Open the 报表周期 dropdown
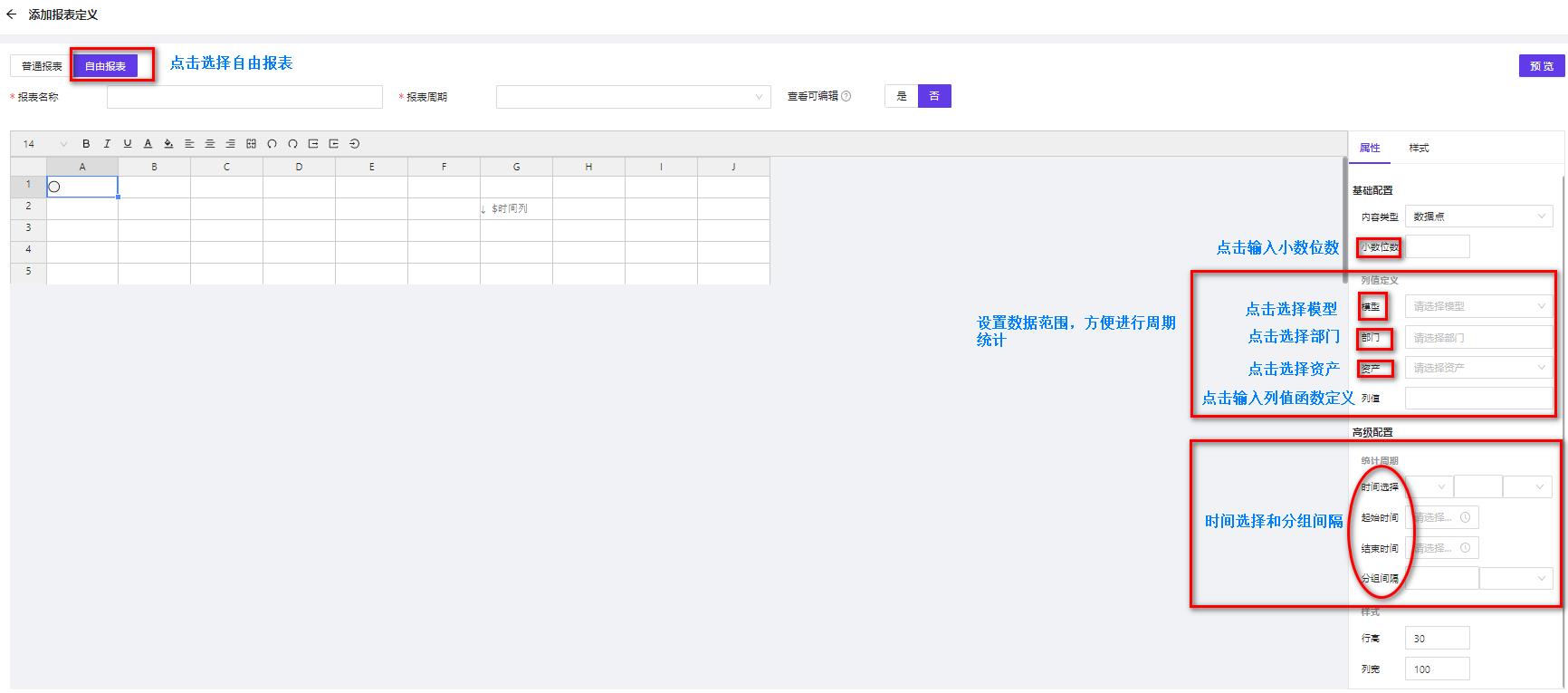Viewport: 1568px width, 693px height. click(633, 97)
